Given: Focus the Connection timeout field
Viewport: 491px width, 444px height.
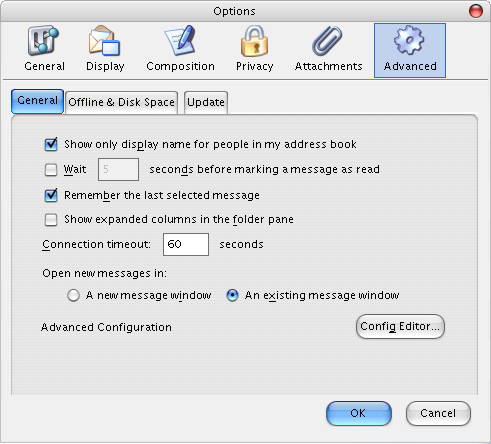Looking at the screenshot, I should point(186,245).
